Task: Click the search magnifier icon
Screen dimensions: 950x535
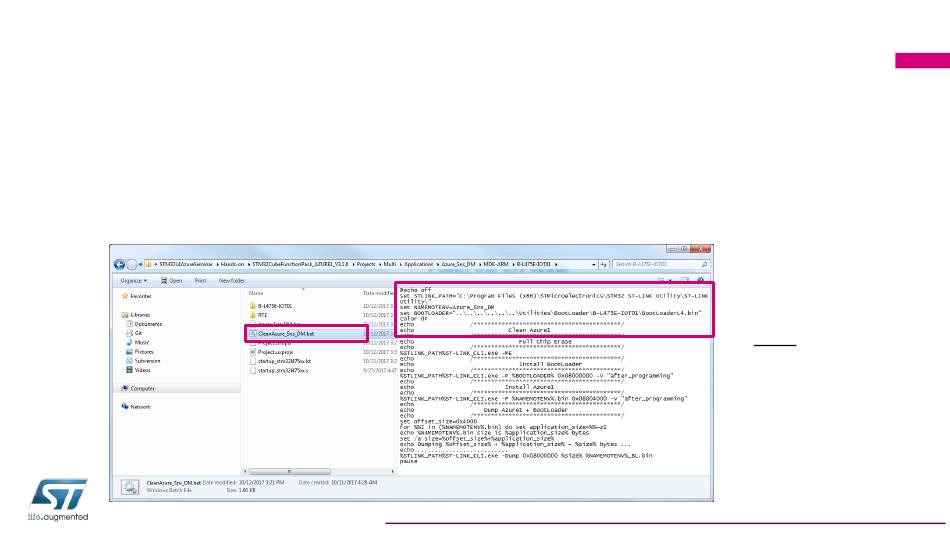Action: (704, 264)
